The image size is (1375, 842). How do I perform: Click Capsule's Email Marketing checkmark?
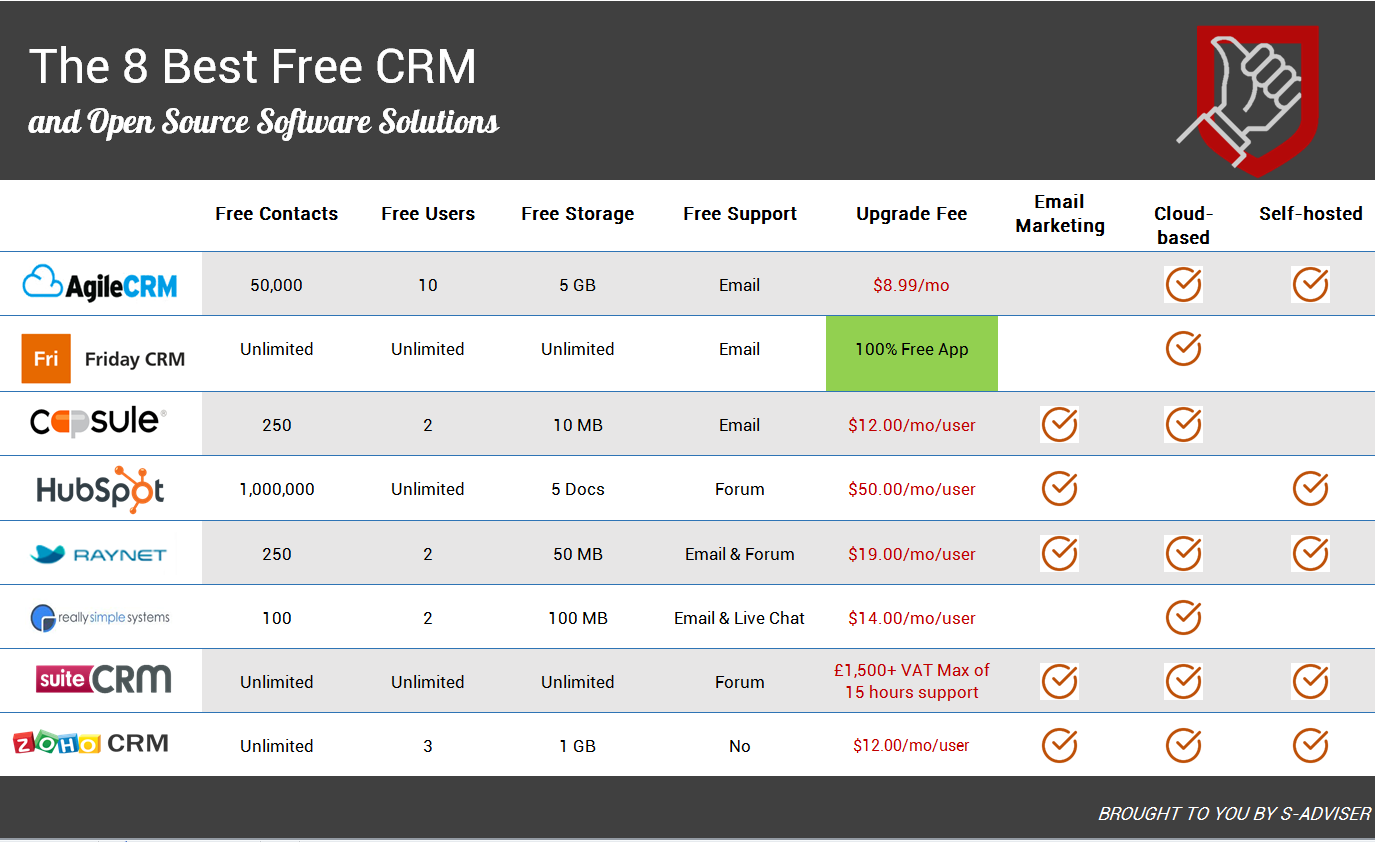click(1059, 425)
